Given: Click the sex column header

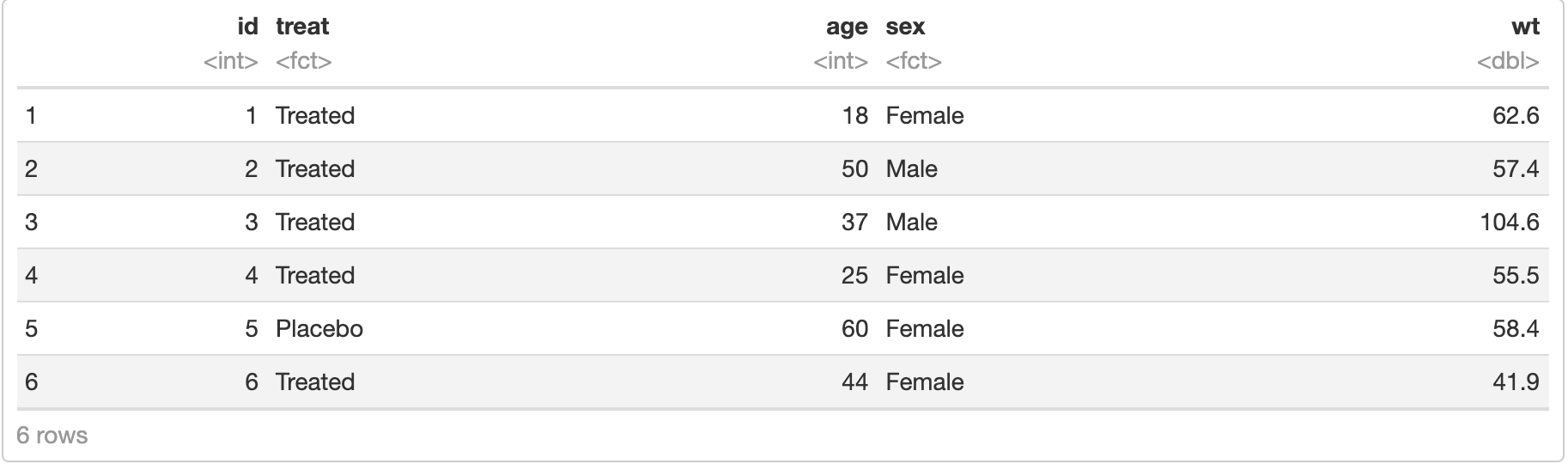Looking at the screenshot, I should click(905, 27).
